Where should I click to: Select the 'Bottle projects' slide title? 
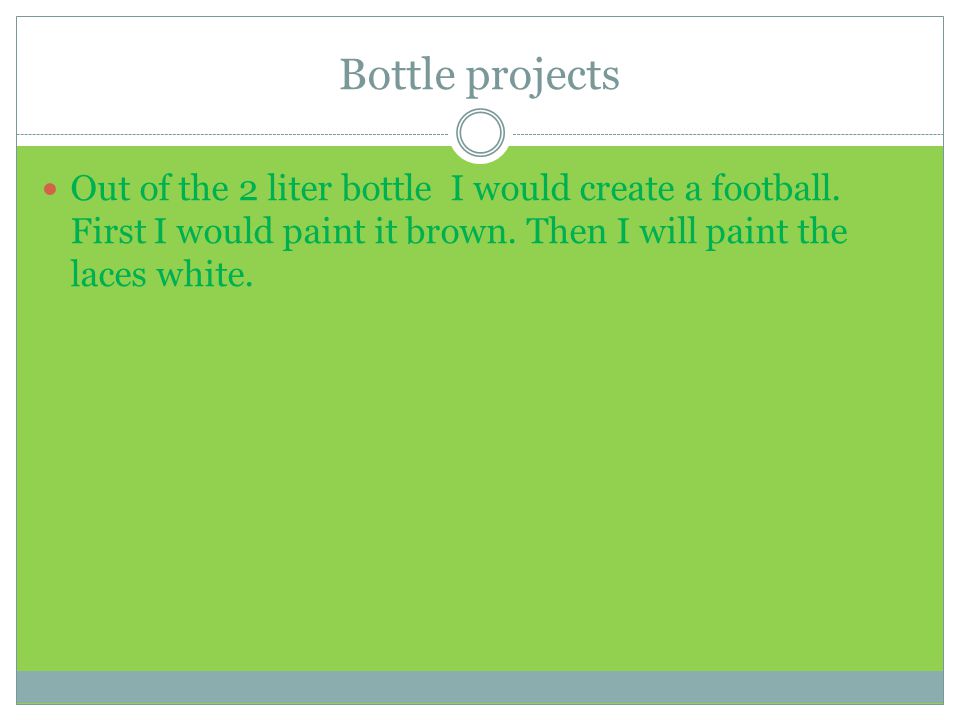pyautogui.click(x=479, y=76)
